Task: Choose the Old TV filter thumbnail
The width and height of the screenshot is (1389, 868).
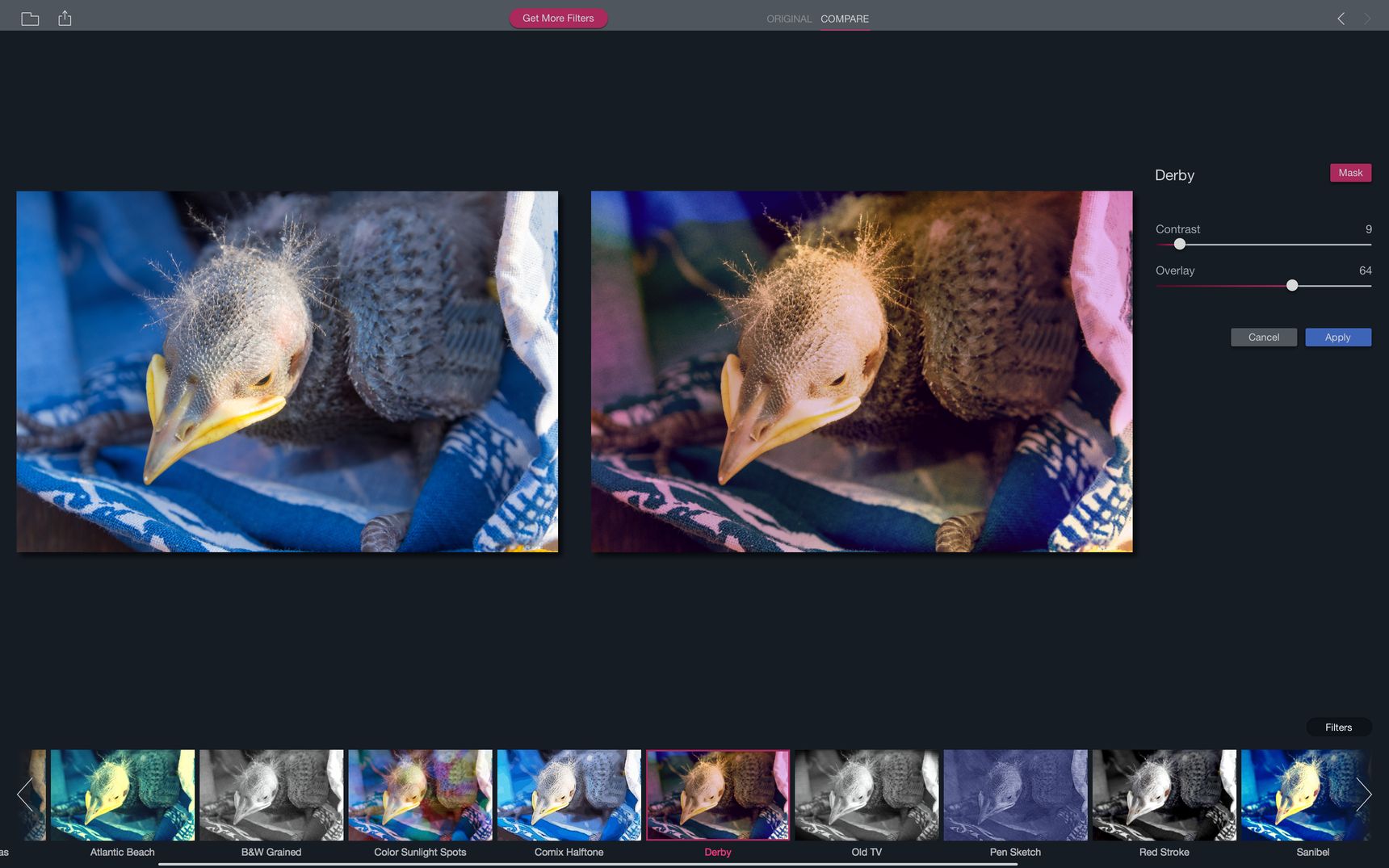Action: (867, 795)
